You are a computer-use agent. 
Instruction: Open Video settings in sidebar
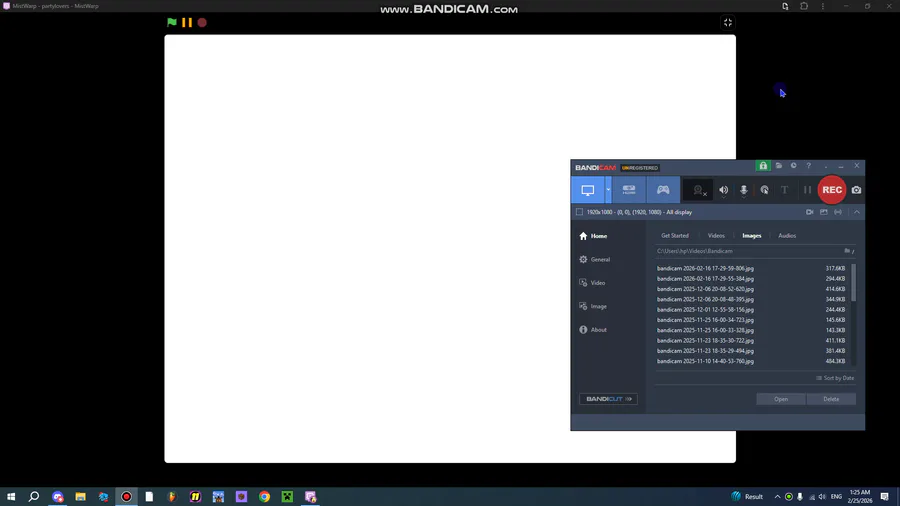point(592,283)
